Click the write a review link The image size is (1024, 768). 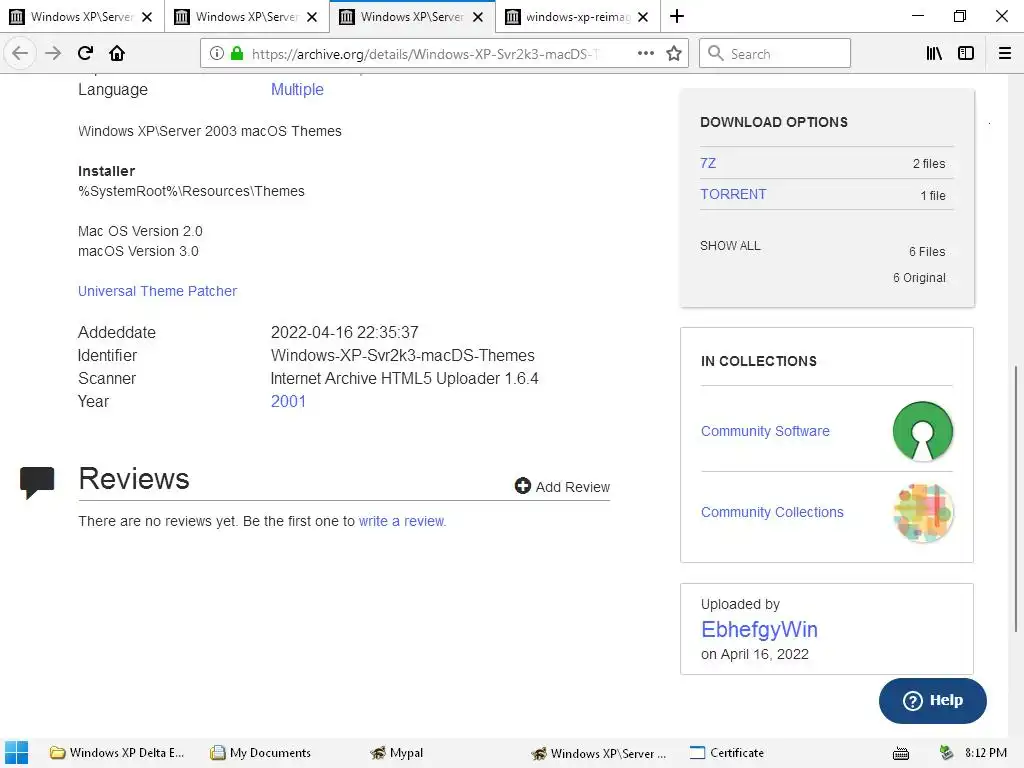(402, 521)
